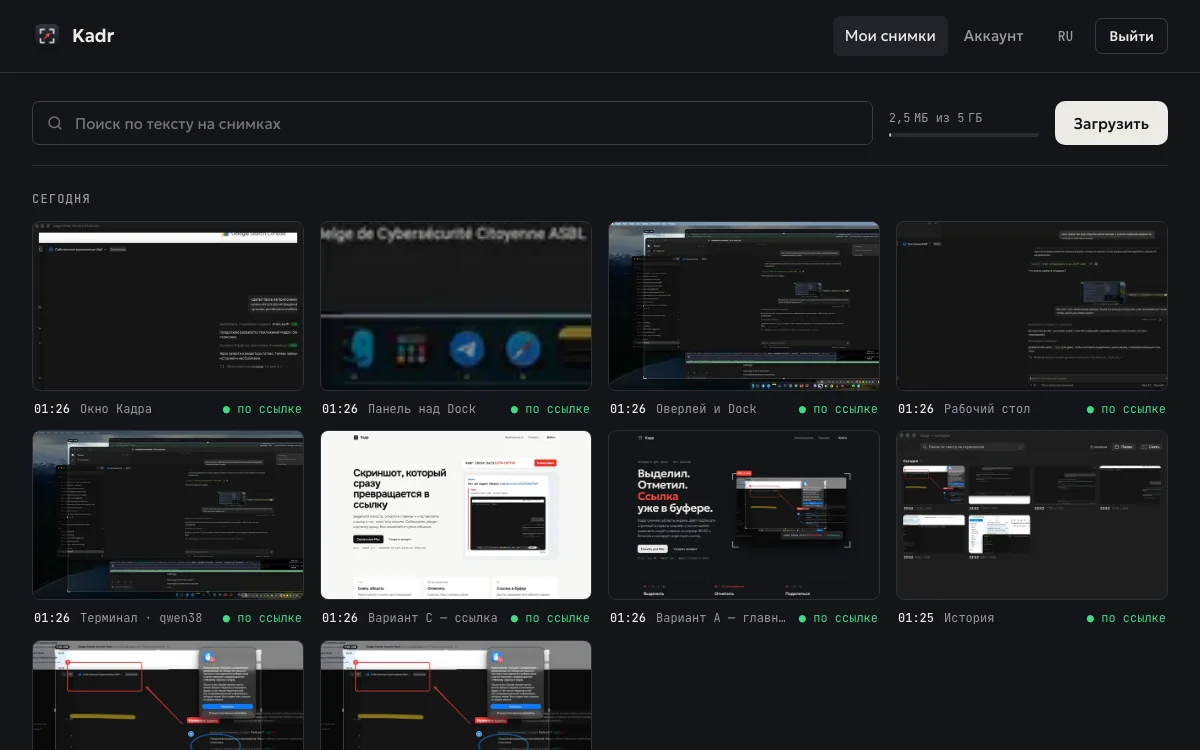Open the Мои снимки tab
This screenshot has width=1200, height=750.
(890, 36)
